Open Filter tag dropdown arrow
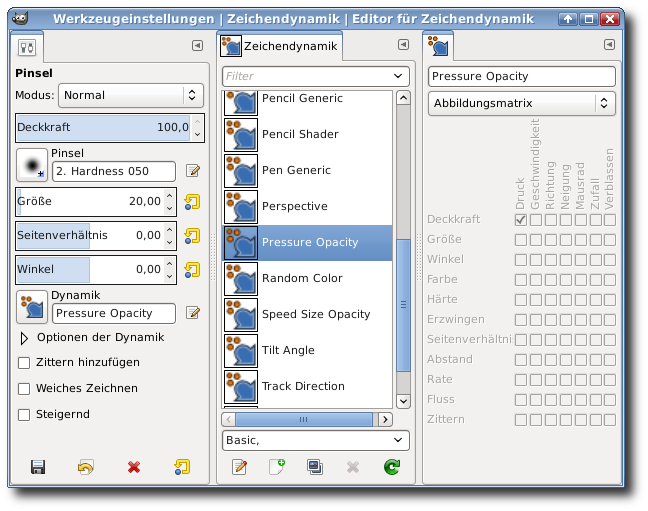Viewport: 648px width, 511px height. (x=398, y=76)
